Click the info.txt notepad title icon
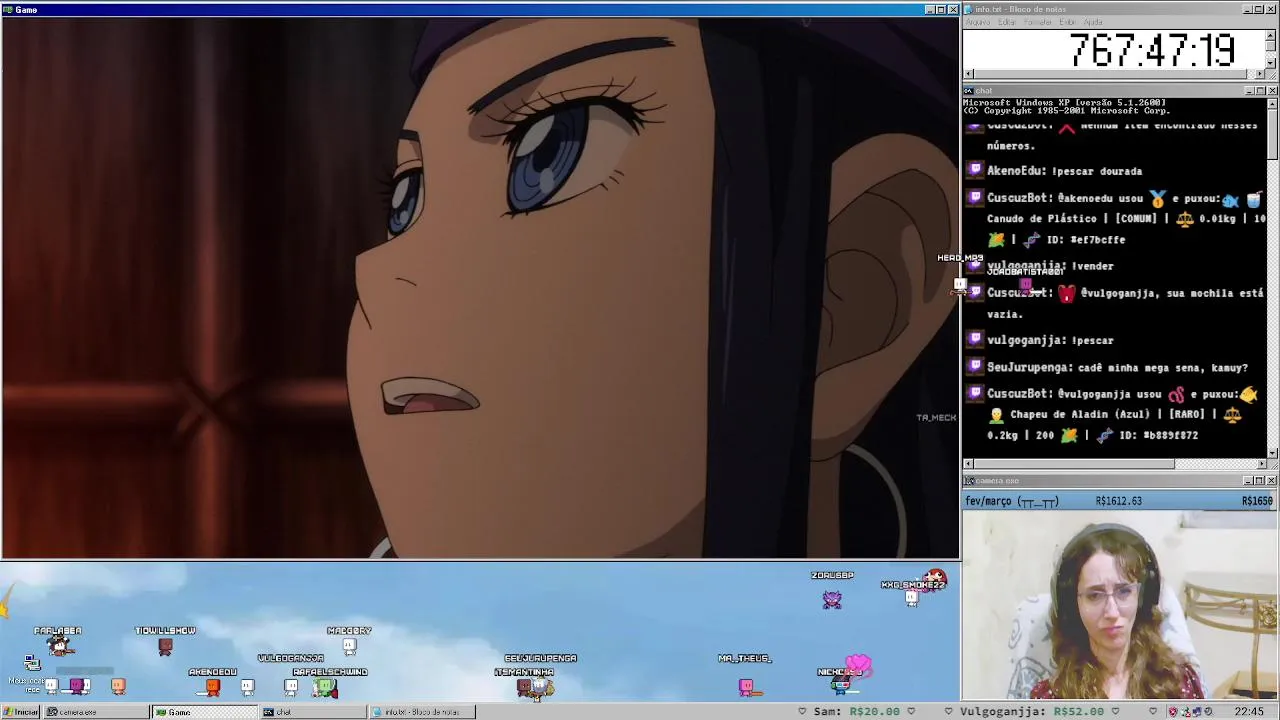 pos(968,9)
